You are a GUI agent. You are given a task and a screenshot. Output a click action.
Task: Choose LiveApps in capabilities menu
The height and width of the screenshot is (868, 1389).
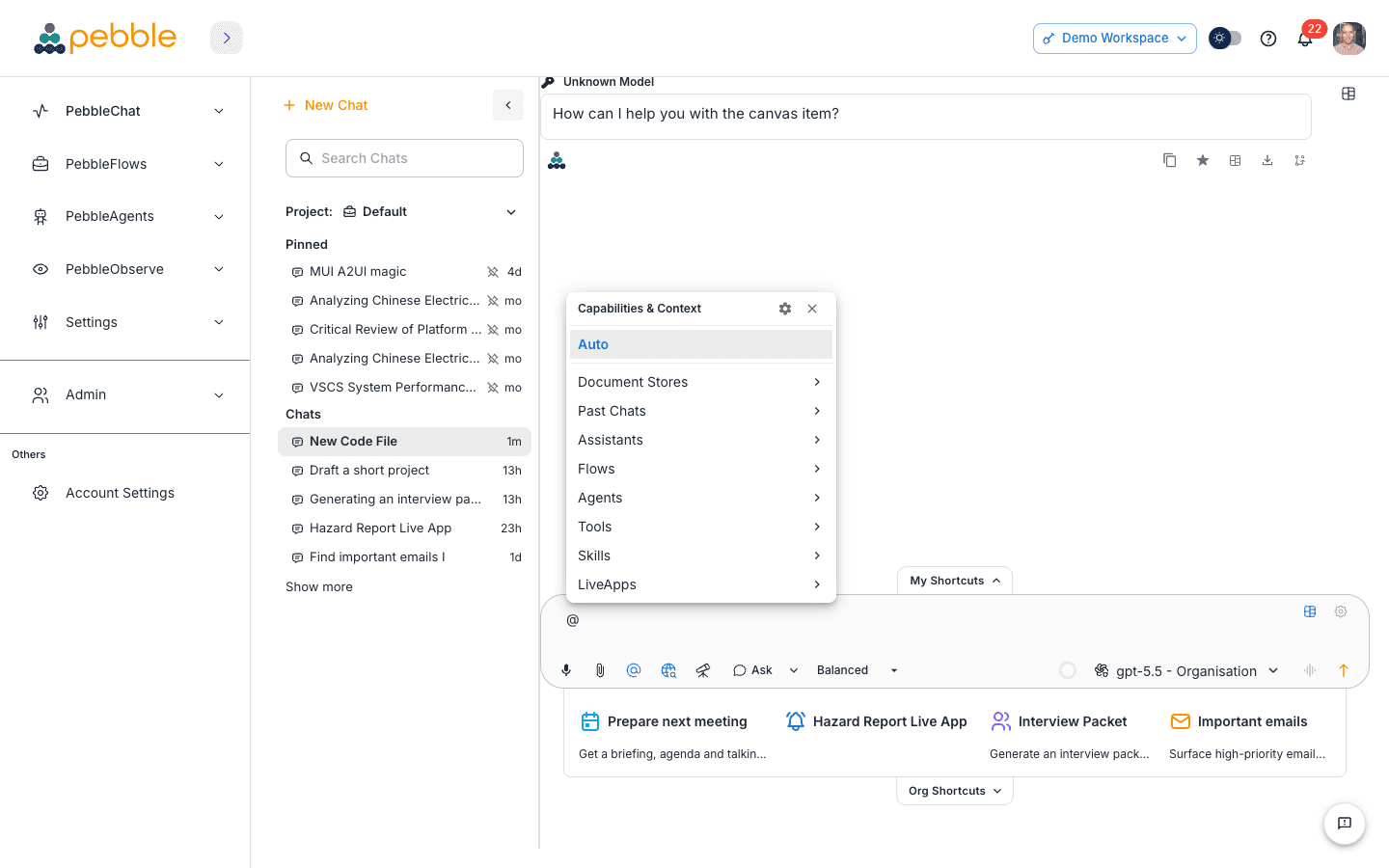700,584
